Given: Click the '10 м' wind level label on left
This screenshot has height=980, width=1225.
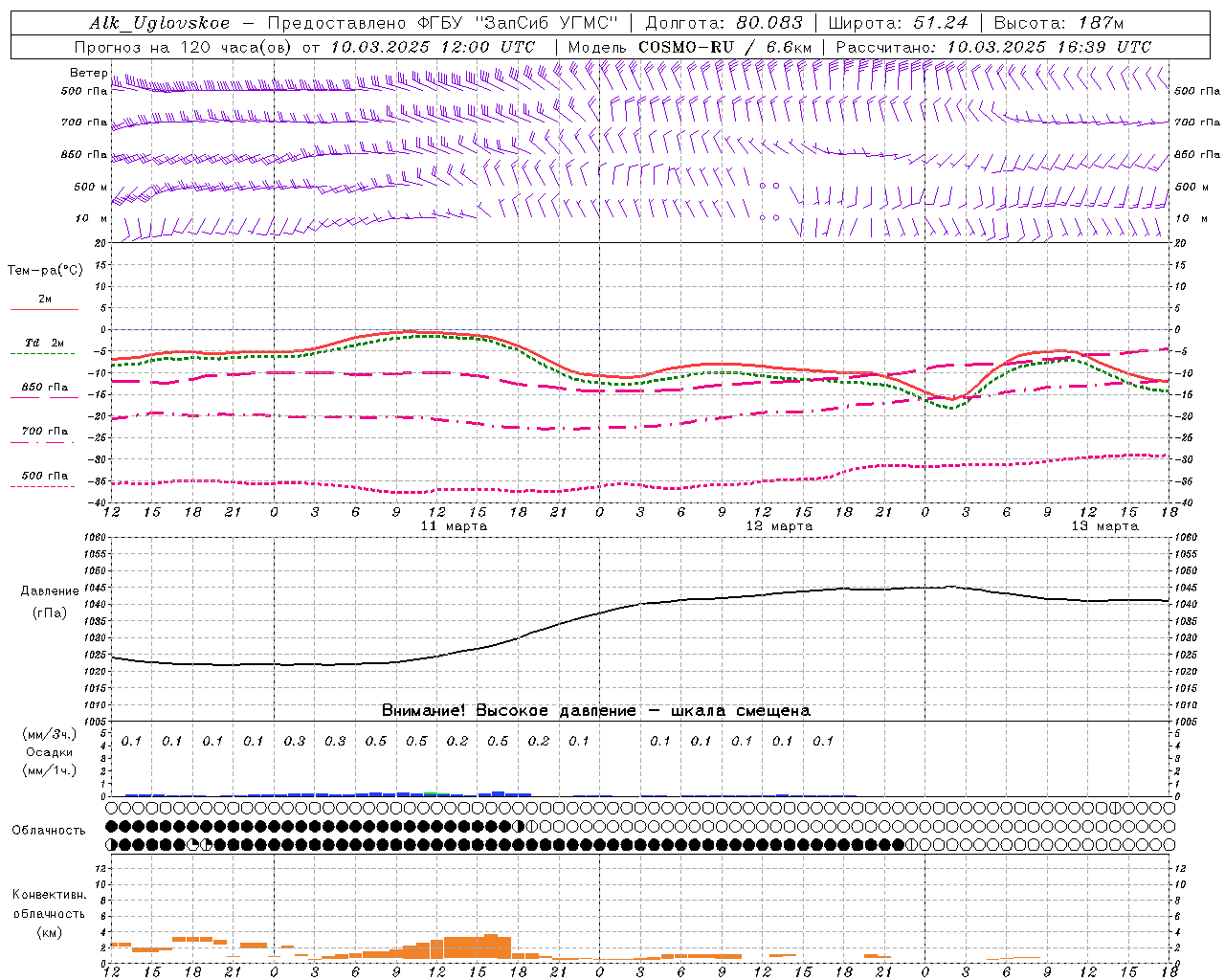Looking at the screenshot, I should 92,218.
